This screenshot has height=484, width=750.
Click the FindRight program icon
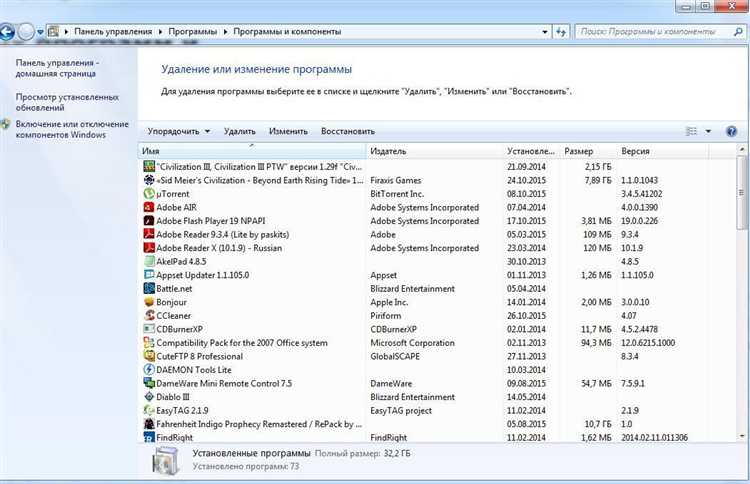pyautogui.click(x=149, y=437)
